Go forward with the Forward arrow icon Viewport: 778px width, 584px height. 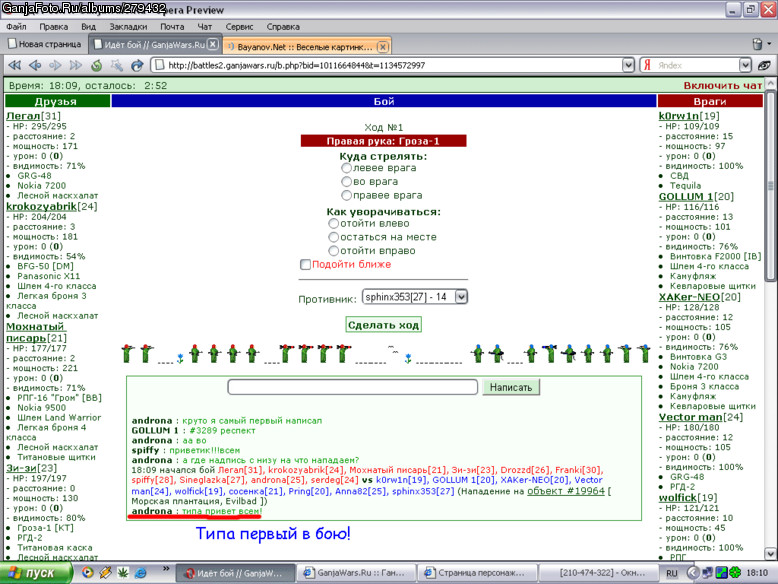(55, 65)
